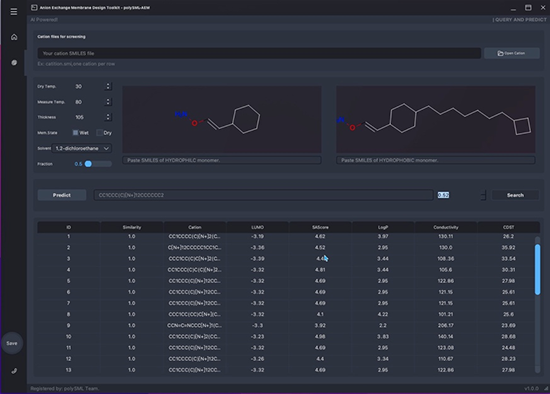
Task: Open the Solvent 1,2-dichloroethane dropdown
Action: pos(82,148)
